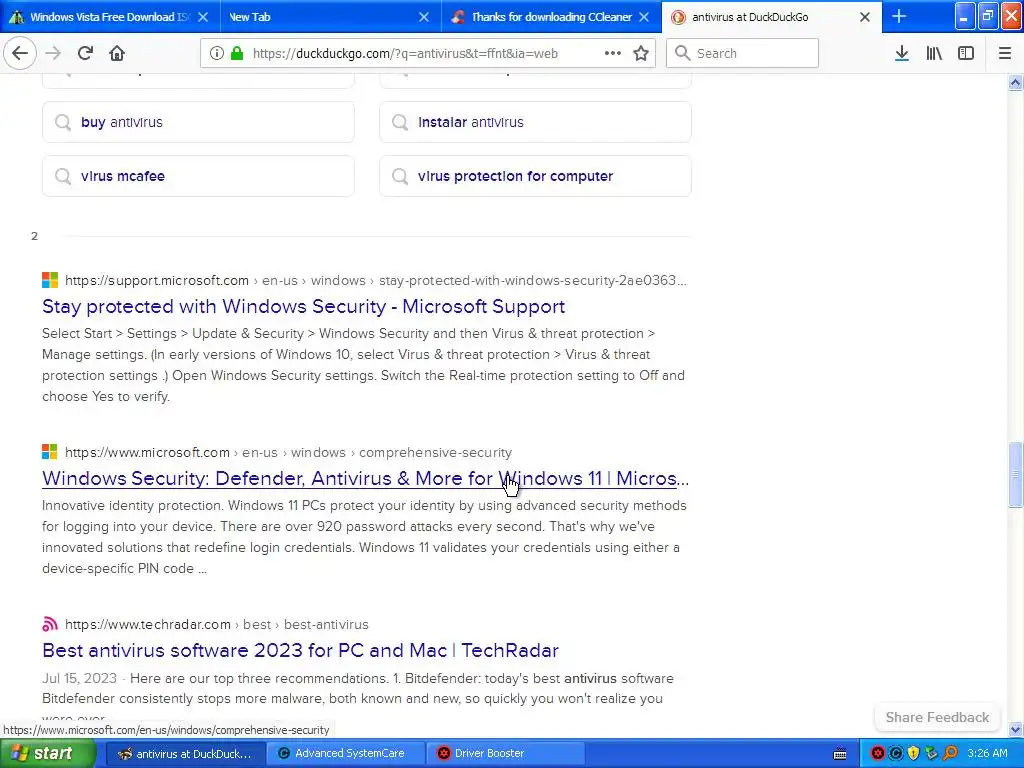
Task: Click the blue Advanced SystemCare tray icon
Action: click(x=896, y=754)
